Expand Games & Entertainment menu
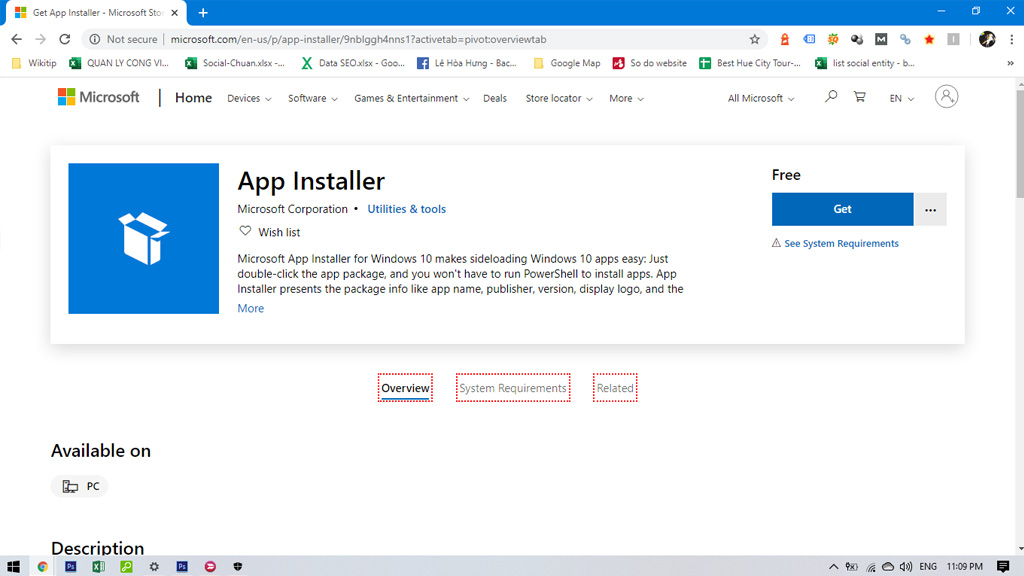 pos(411,98)
